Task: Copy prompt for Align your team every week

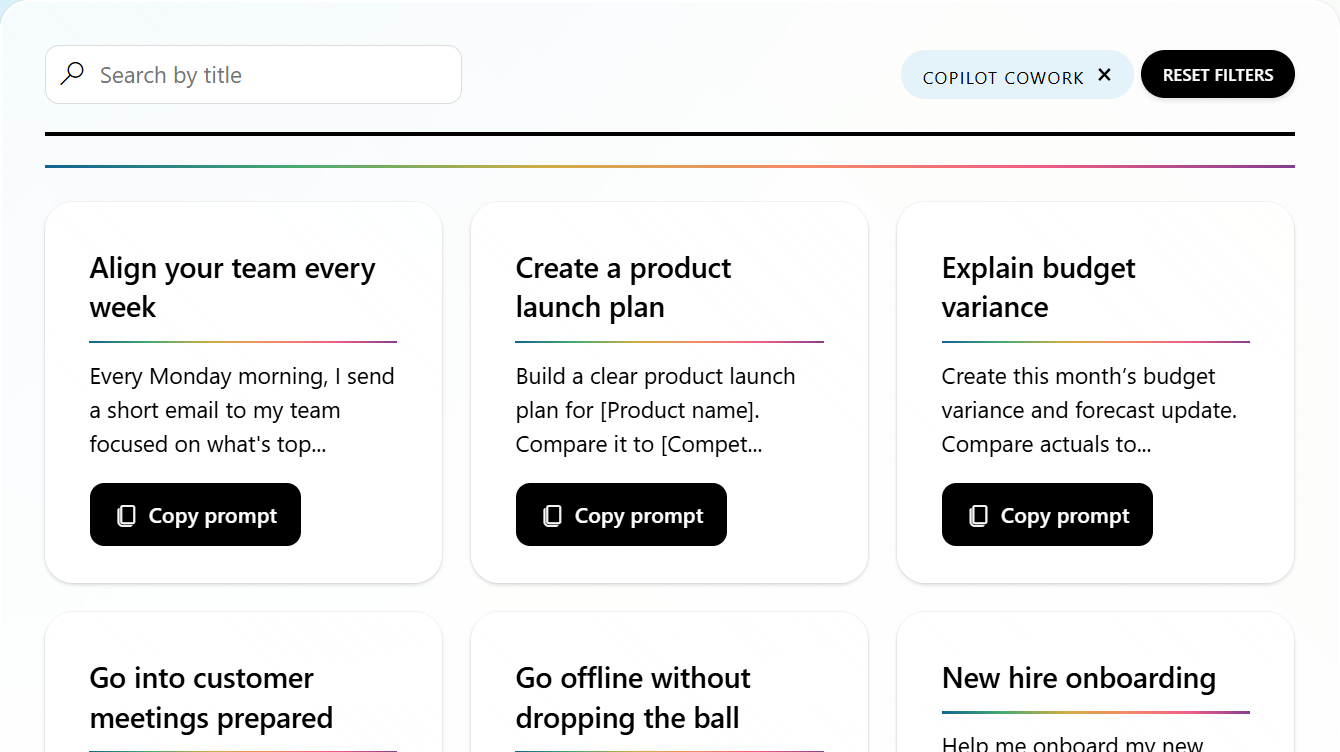Action: [195, 515]
